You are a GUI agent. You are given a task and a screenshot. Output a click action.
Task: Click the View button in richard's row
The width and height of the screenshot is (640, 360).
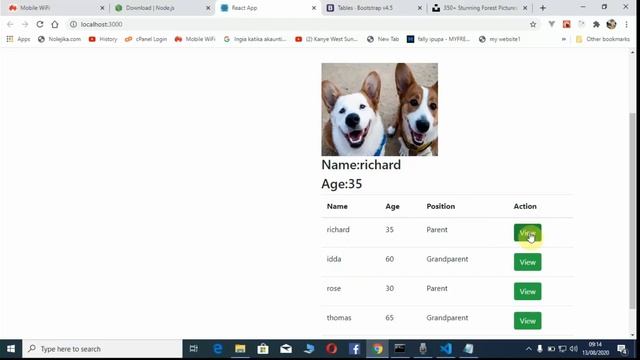(x=527, y=233)
